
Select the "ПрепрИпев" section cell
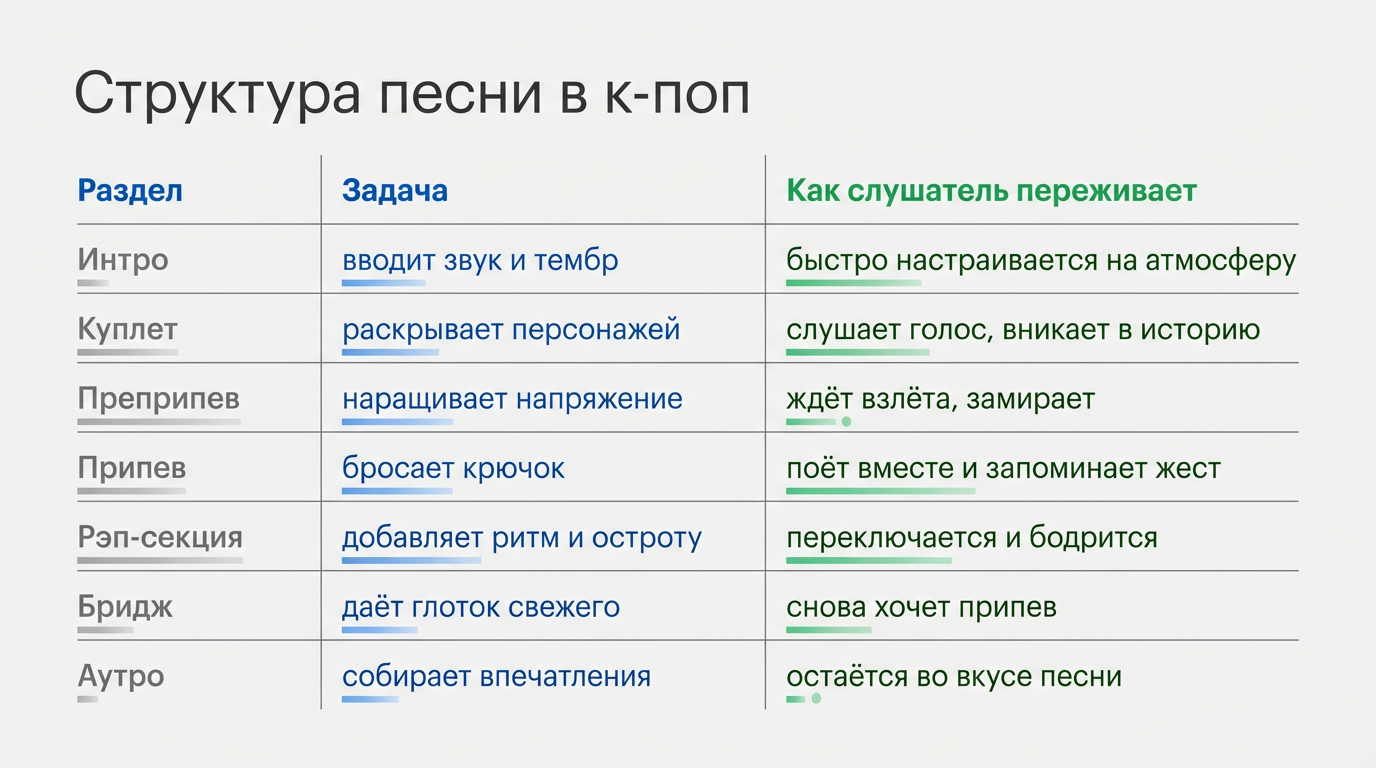159,399
